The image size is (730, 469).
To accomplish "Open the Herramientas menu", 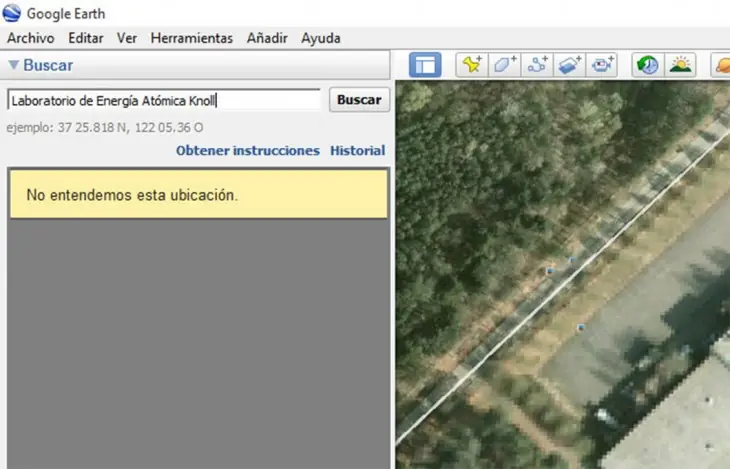I will [x=192, y=38].
